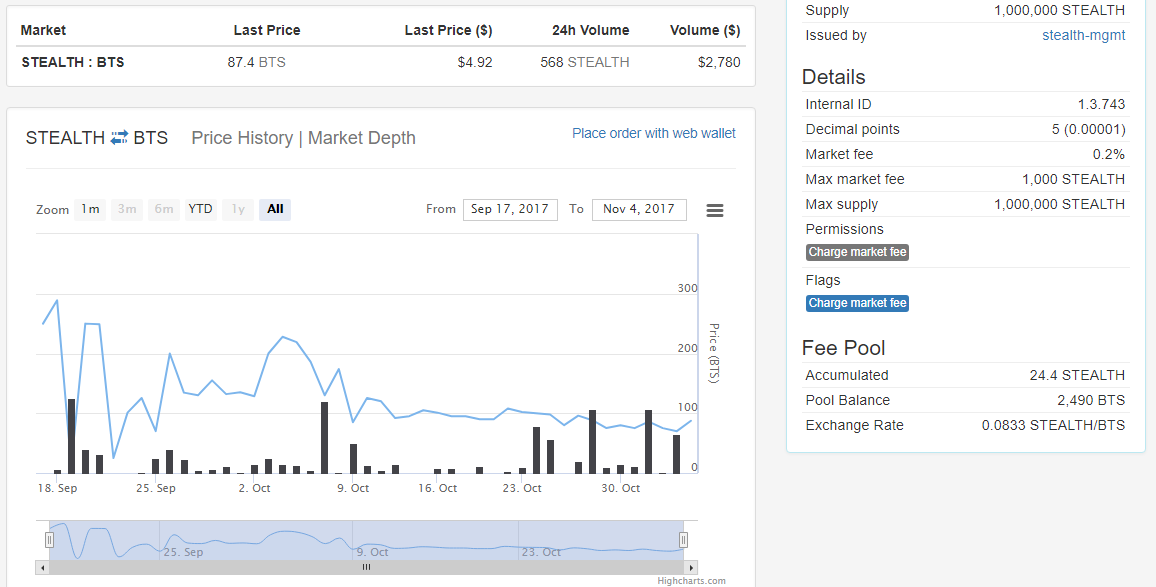Click the left navigator scroll arrow
The height and width of the screenshot is (587, 1156).
tap(42, 567)
